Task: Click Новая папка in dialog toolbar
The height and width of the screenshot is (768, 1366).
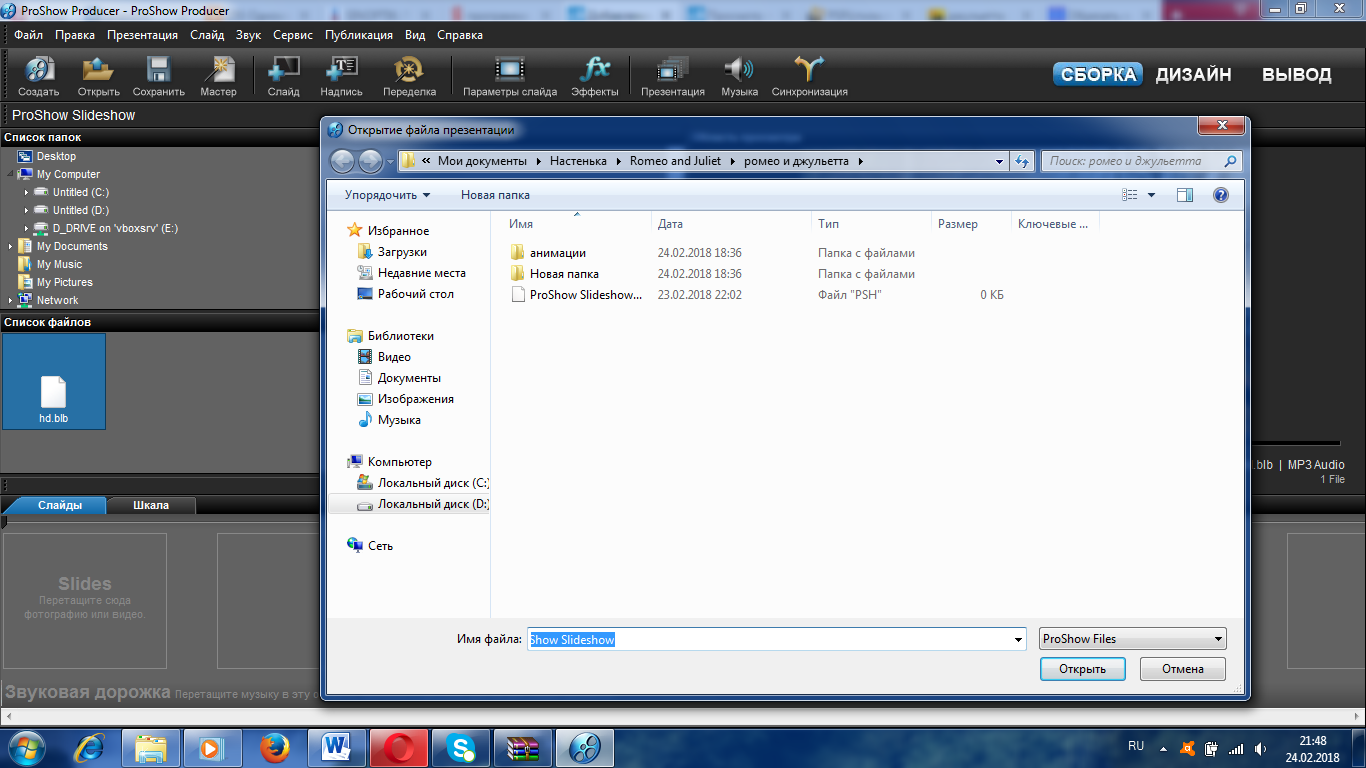Action: (495, 195)
